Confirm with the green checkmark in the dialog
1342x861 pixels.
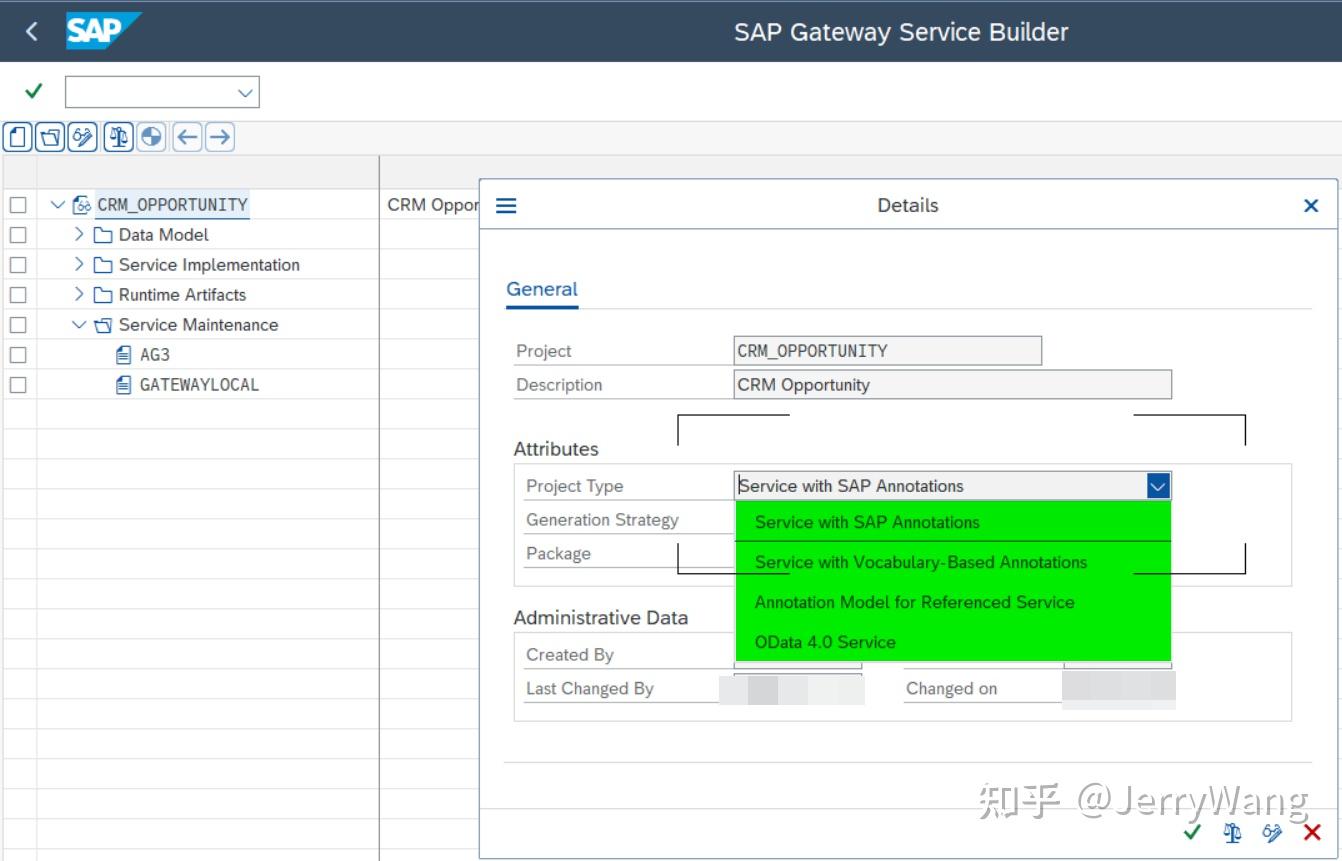pyautogui.click(x=1191, y=832)
